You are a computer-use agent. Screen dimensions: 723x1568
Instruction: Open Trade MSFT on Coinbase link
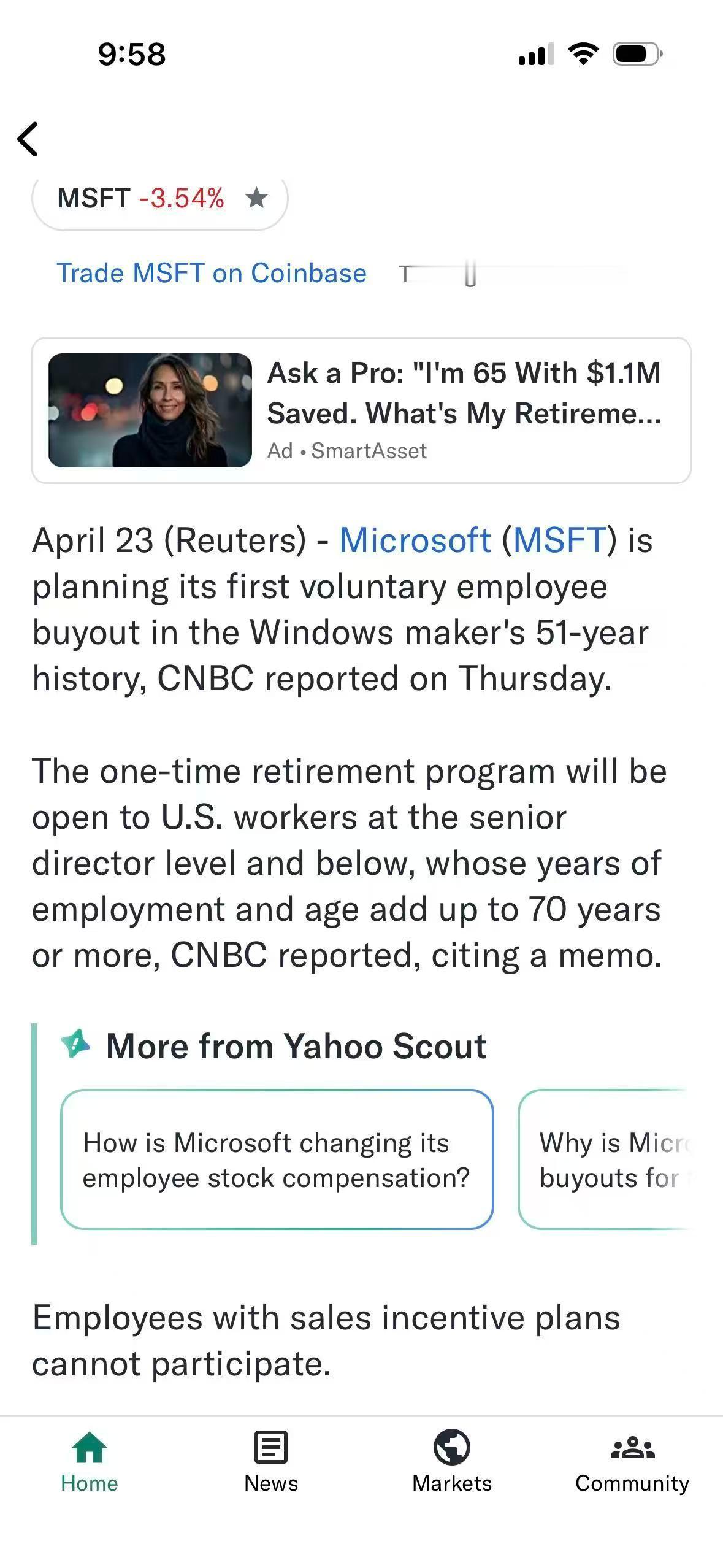(212, 273)
